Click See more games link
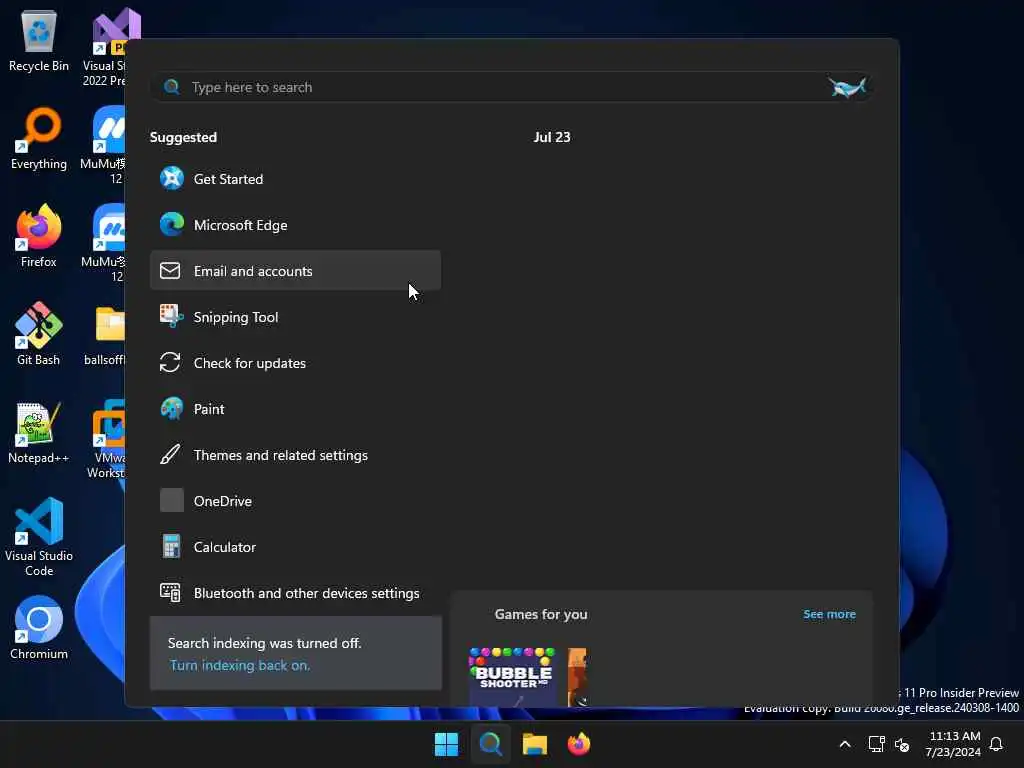 coord(829,614)
